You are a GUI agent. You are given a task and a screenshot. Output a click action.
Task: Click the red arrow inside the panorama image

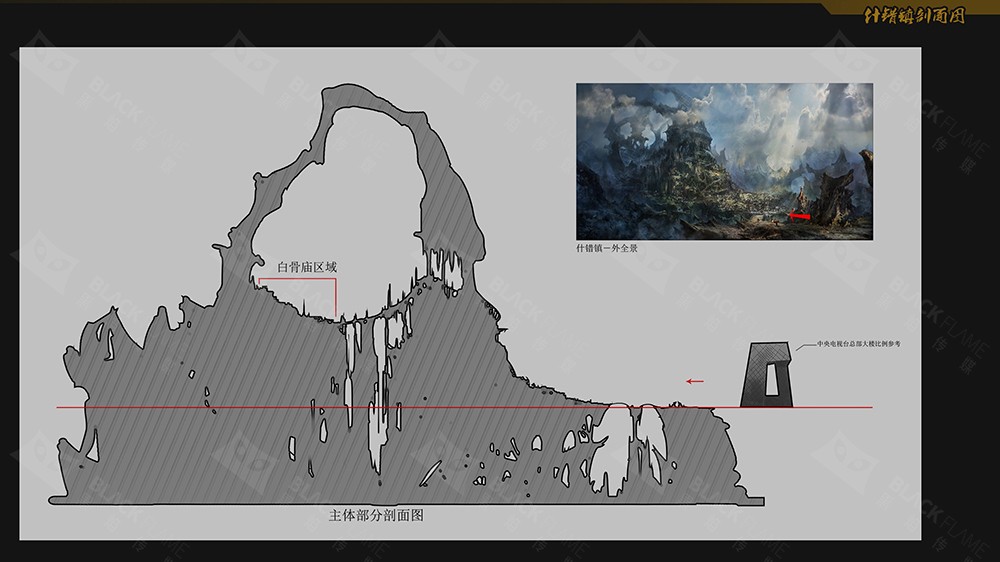[798, 215]
